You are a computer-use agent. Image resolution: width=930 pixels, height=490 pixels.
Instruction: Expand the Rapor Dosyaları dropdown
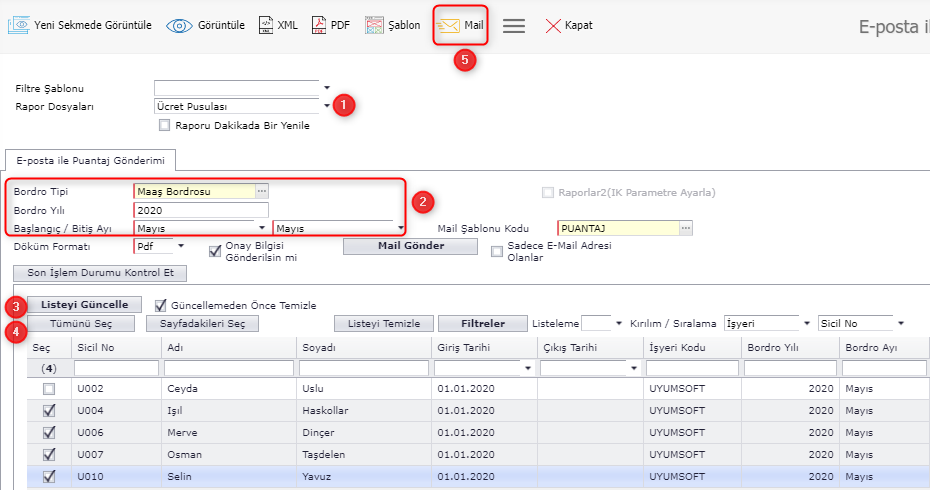click(327, 106)
